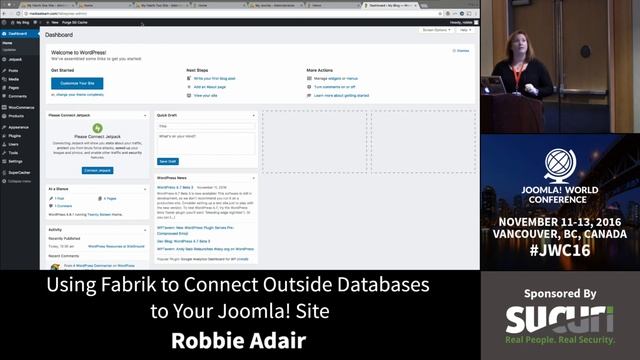The width and height of the screenshot is (640, 360).
Task: Expand the Screen Options dropdown
Action: 436,30
